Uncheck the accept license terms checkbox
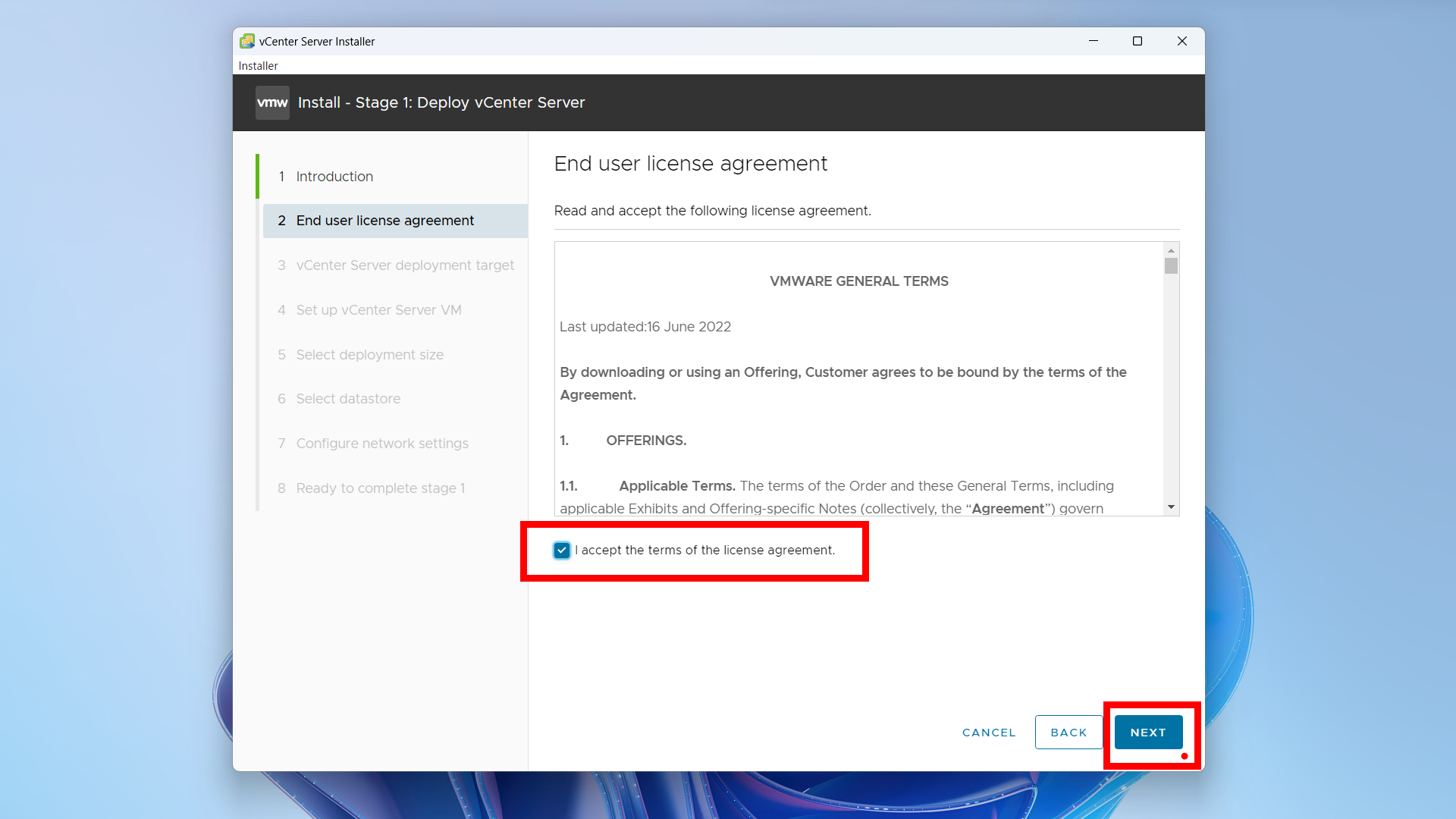 click(x=562, y=551)
